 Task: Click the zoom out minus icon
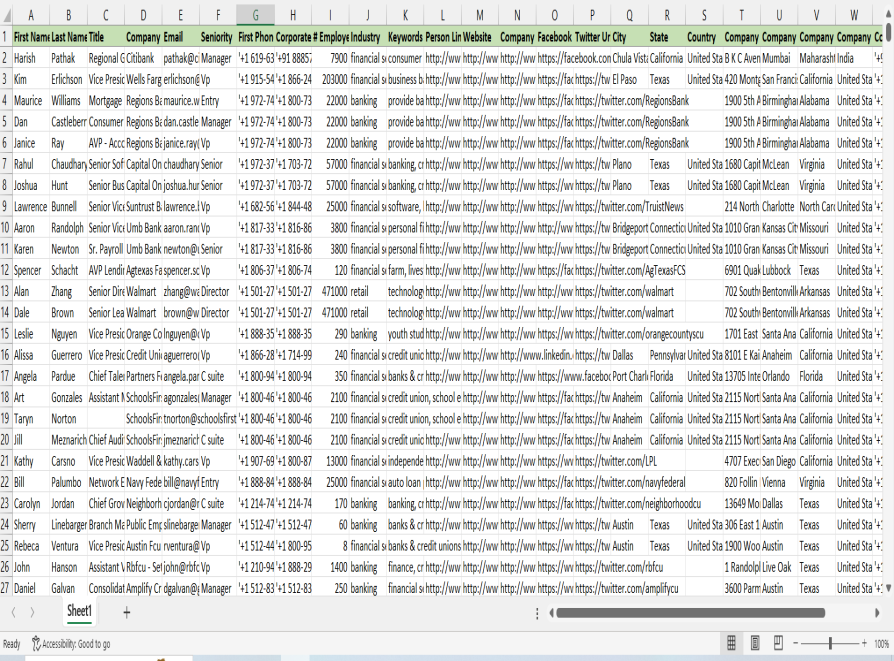(794, 643)
